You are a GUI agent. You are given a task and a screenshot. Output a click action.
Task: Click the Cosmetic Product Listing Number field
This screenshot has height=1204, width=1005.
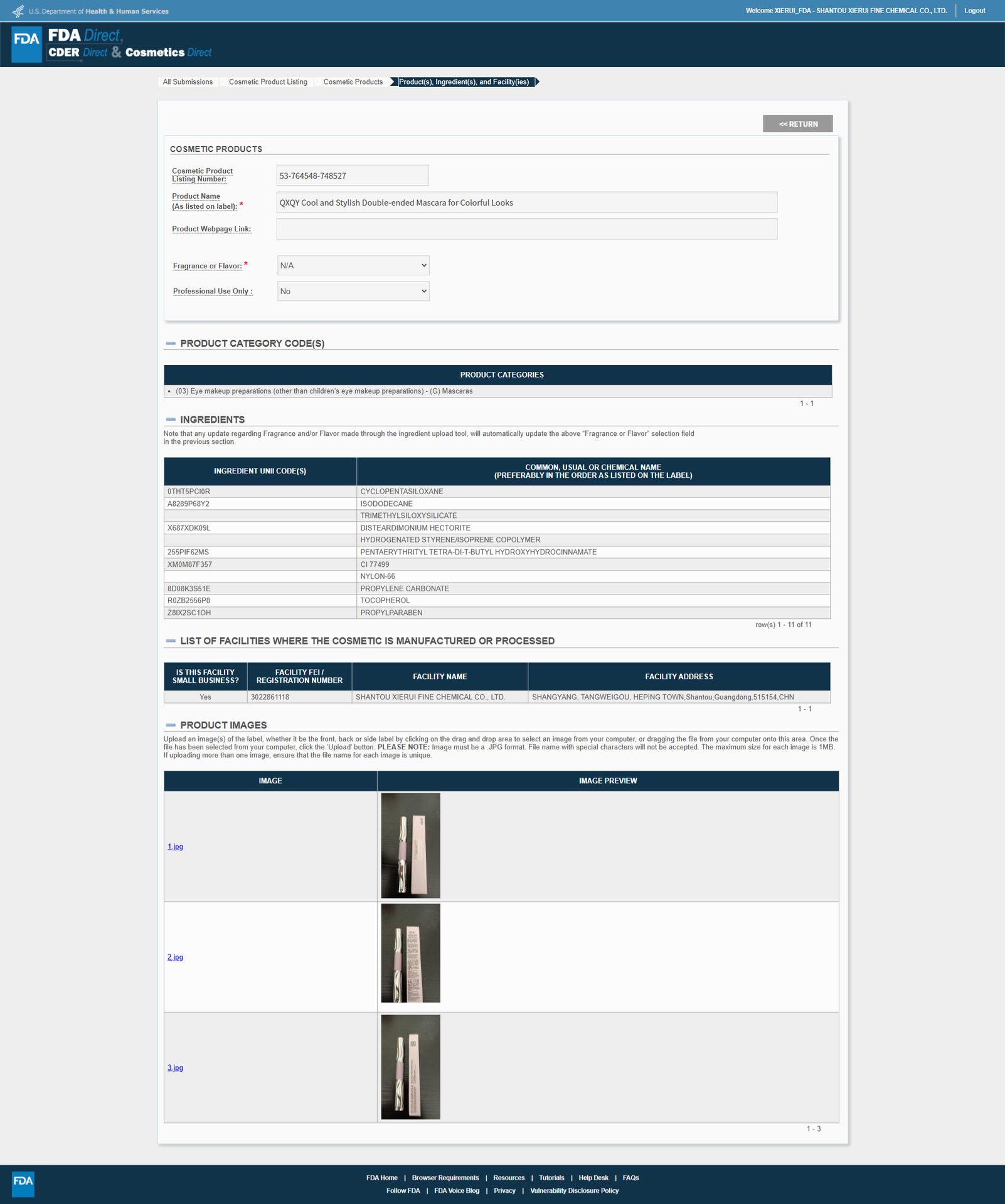pos(353,176)
